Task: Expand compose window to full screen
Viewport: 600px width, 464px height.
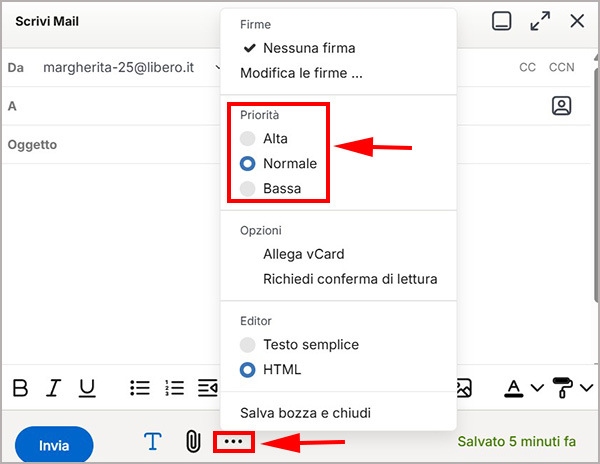Action: [x=540, y=21]
